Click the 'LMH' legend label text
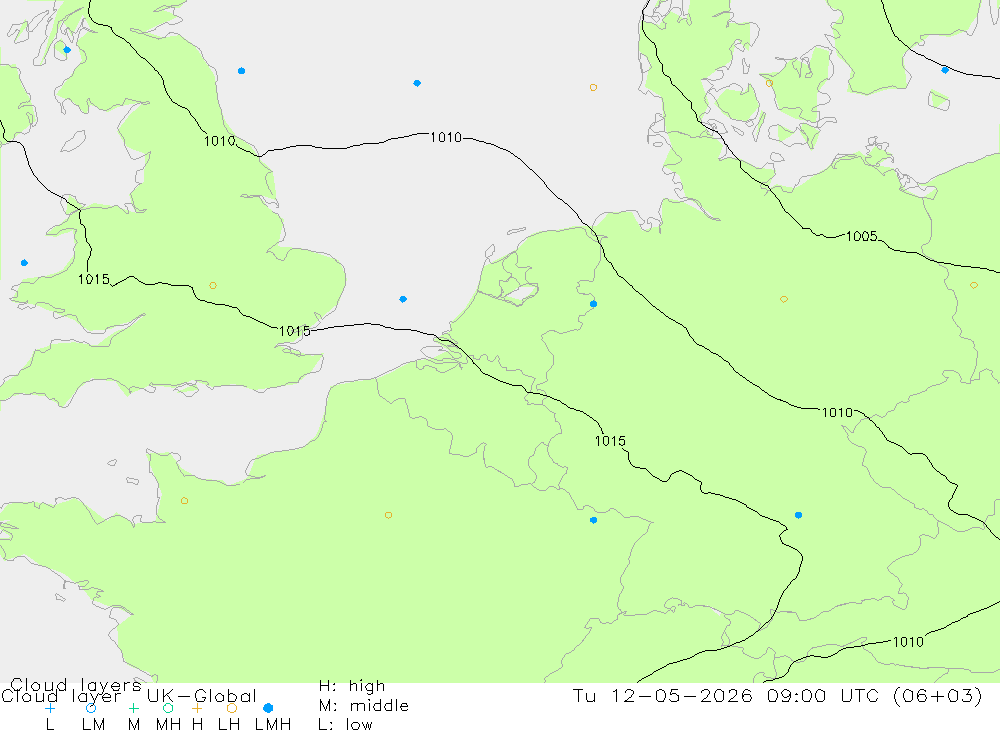Viewport: 1000px width, 733px height. (x=273, y=725)
